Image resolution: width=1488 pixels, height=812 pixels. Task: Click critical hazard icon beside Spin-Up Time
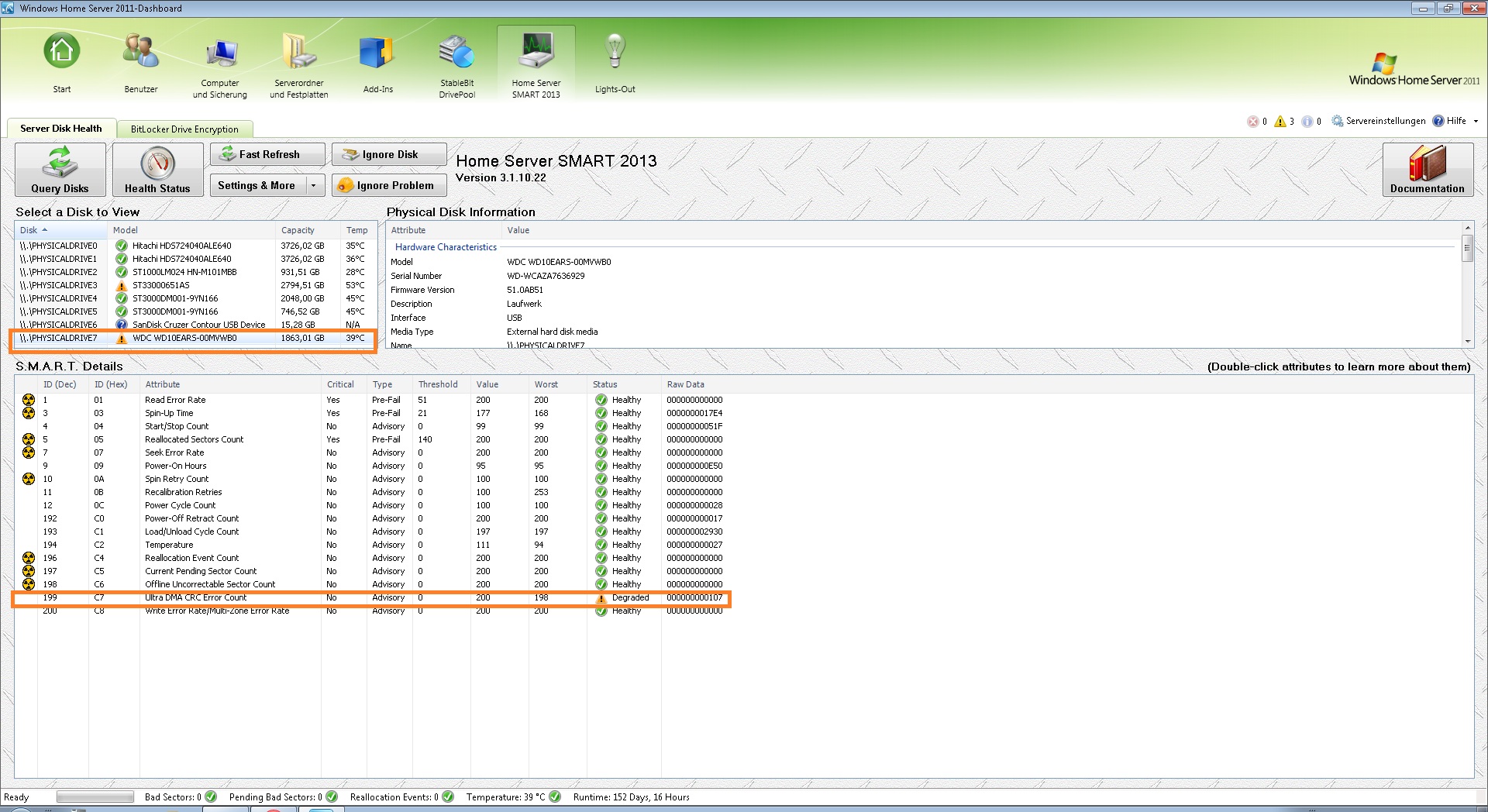click(x=29, y=413)
